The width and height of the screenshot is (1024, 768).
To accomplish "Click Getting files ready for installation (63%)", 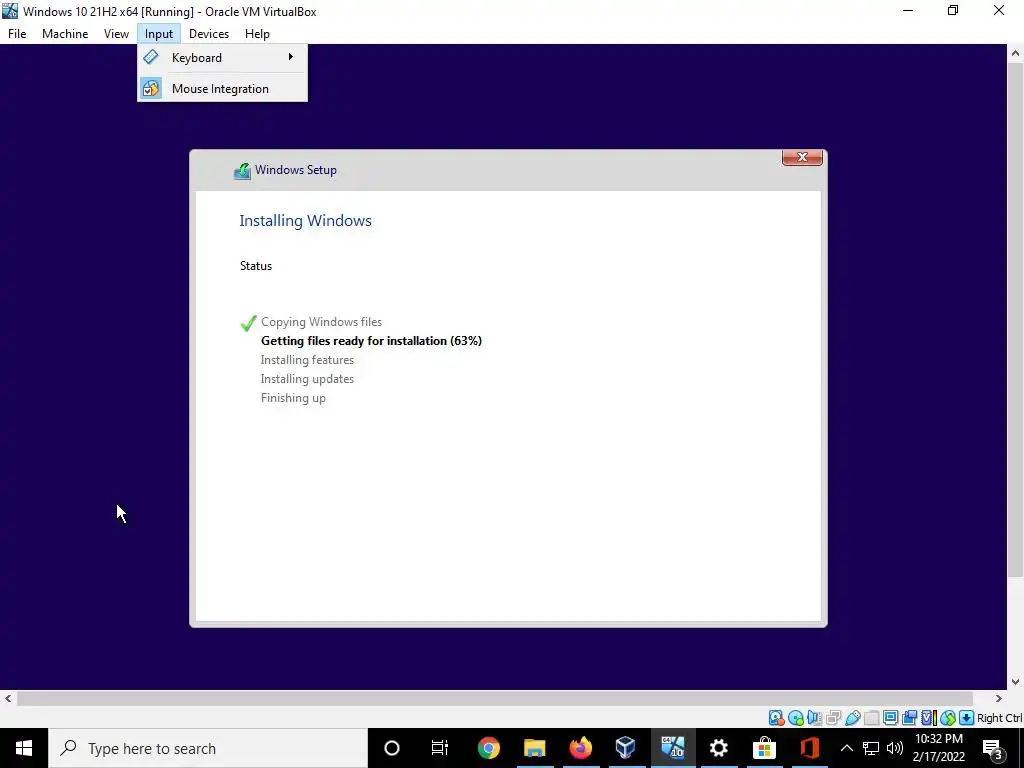I will pos(371,341).
